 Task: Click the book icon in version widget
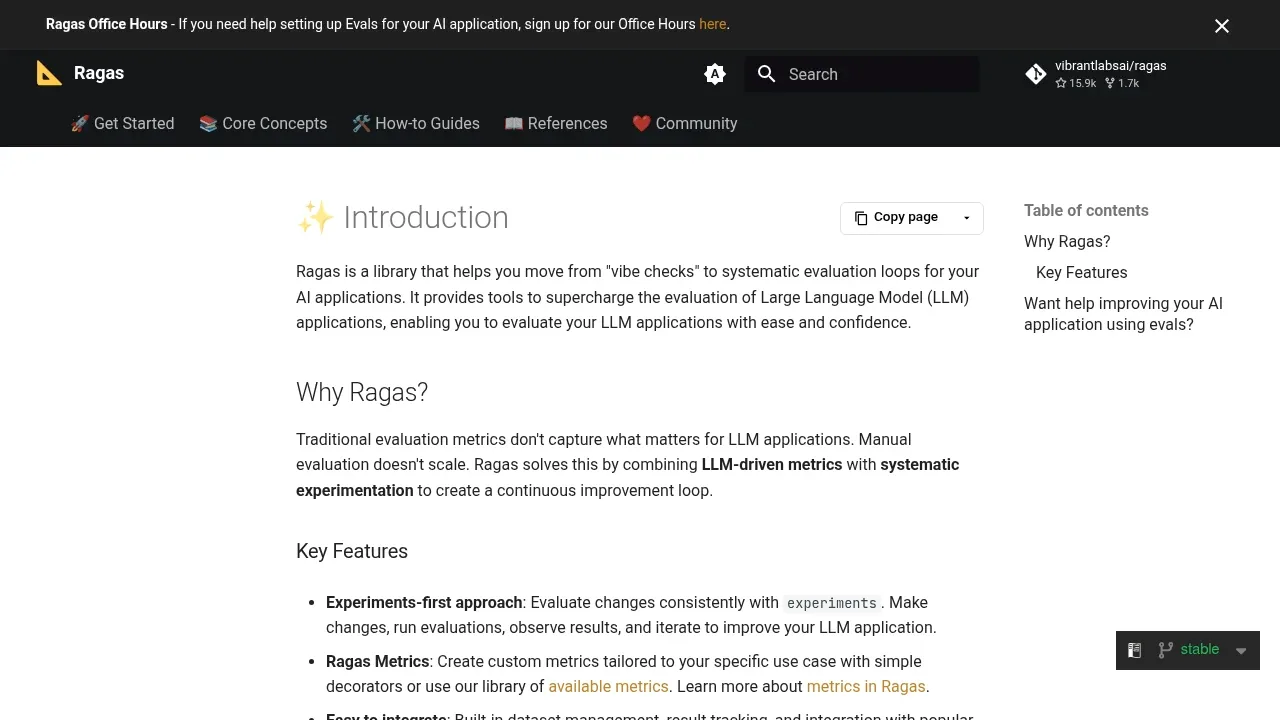[1135, 650]
